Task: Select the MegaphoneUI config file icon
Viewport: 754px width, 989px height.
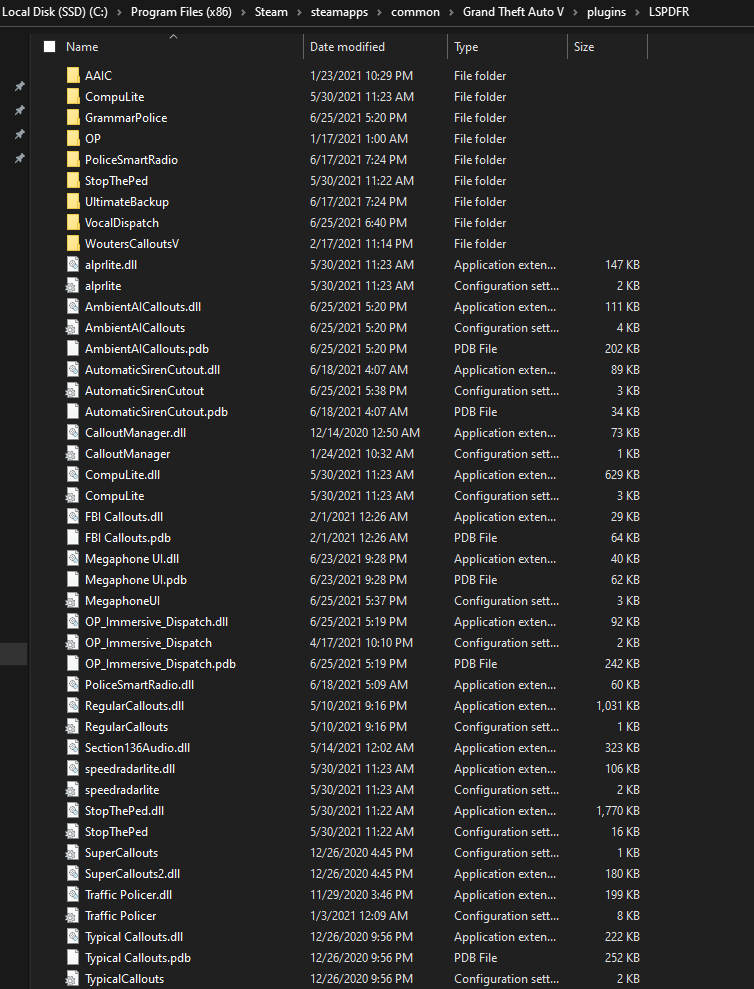Action: (x=73, y=601)
